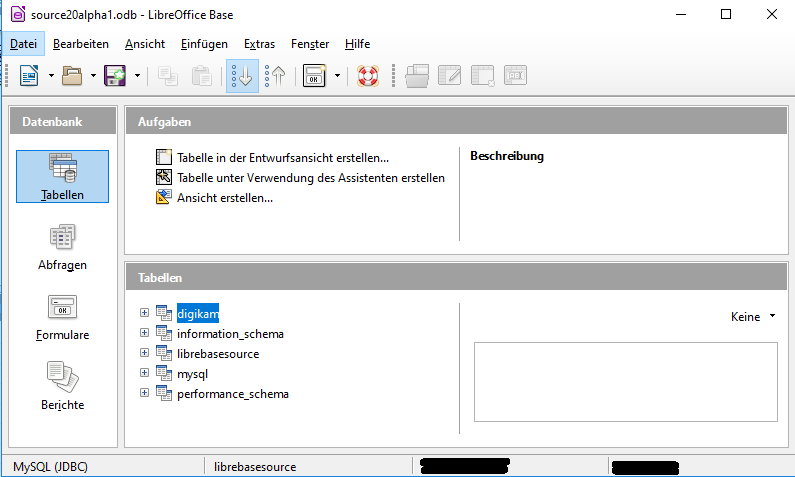Click the Open Database Object toolbar icon

pyautogui.click(x=417, y=76)
